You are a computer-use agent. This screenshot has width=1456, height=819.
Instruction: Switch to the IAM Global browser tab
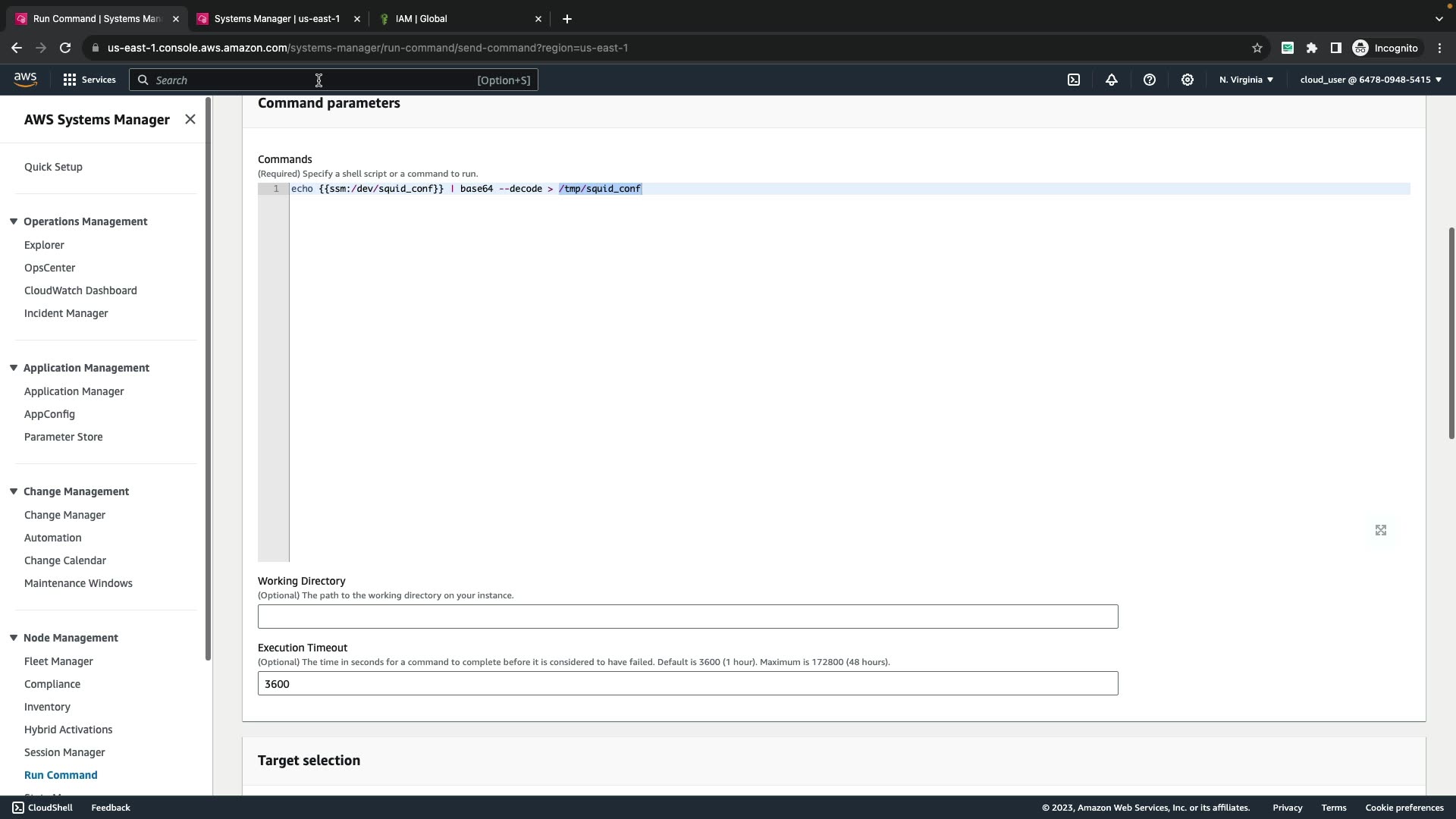click(455, 19)
